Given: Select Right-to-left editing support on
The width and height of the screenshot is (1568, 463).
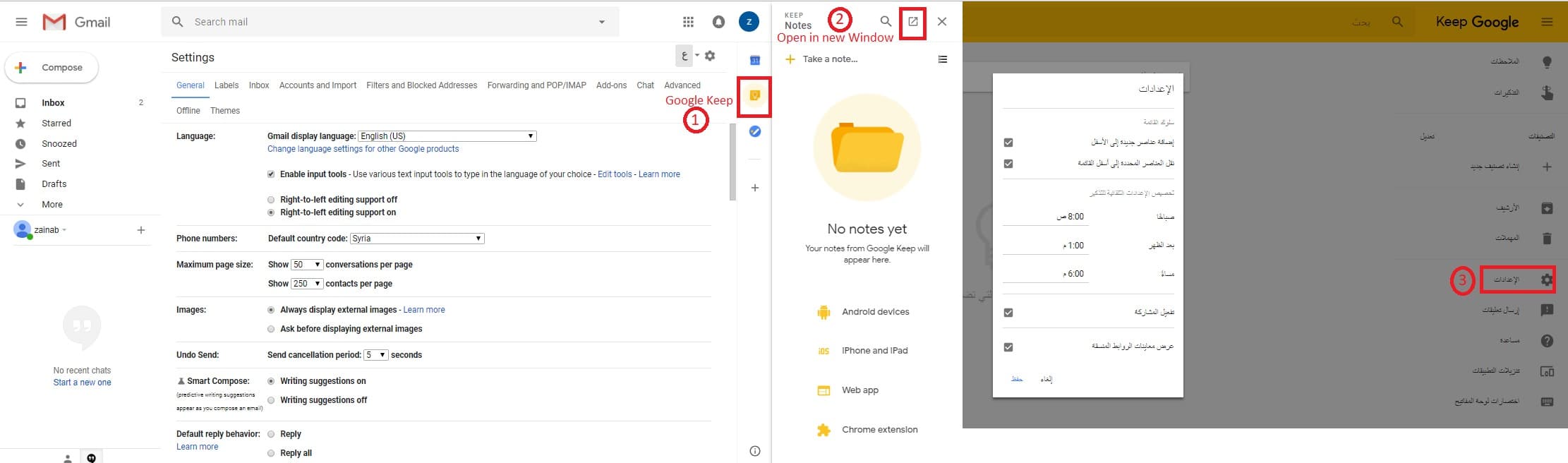Looking at the screenshot, I should (271, 212).
